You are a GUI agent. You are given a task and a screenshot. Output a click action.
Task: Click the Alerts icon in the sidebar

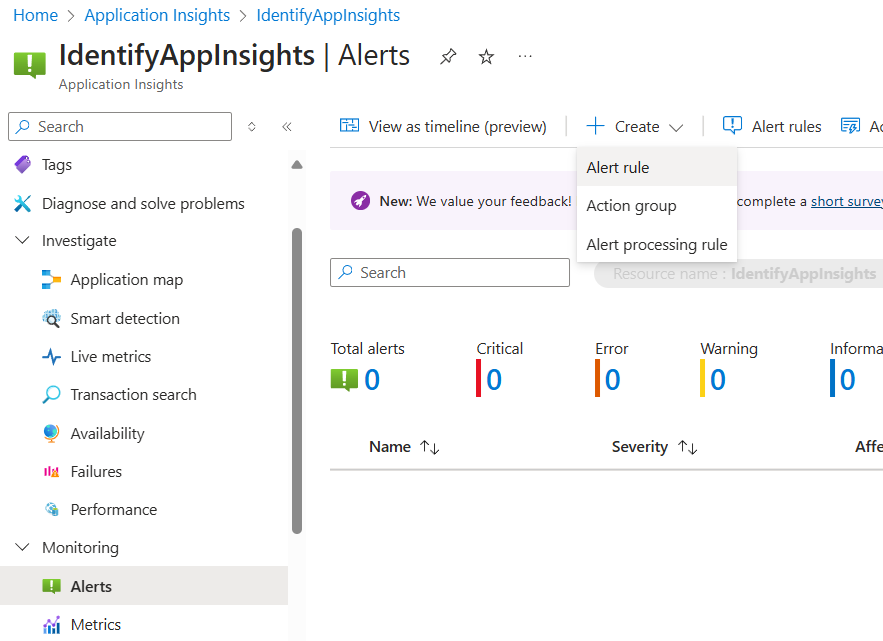coord(51,586)
